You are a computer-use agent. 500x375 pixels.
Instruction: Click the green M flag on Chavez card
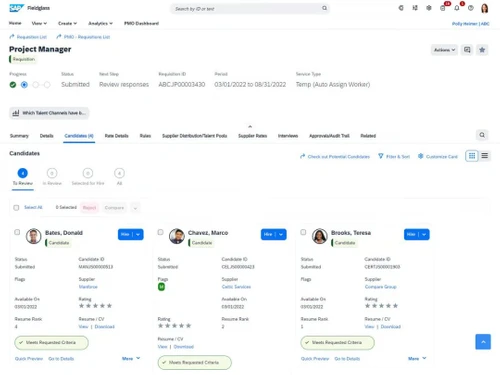tap(161, 287)
